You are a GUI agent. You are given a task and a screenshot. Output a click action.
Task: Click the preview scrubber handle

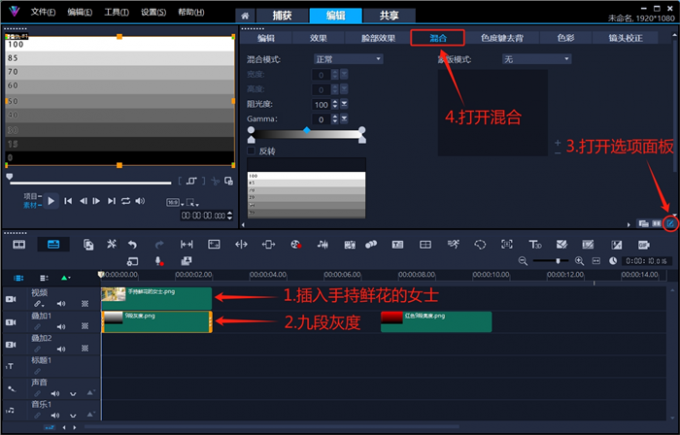click(10, 177)
